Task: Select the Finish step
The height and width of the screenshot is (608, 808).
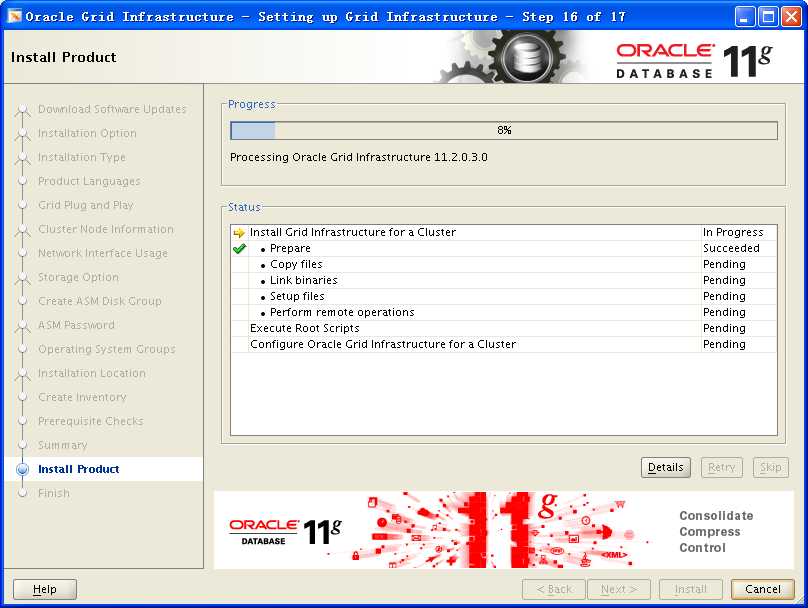Action: click(x=54, y=493)
